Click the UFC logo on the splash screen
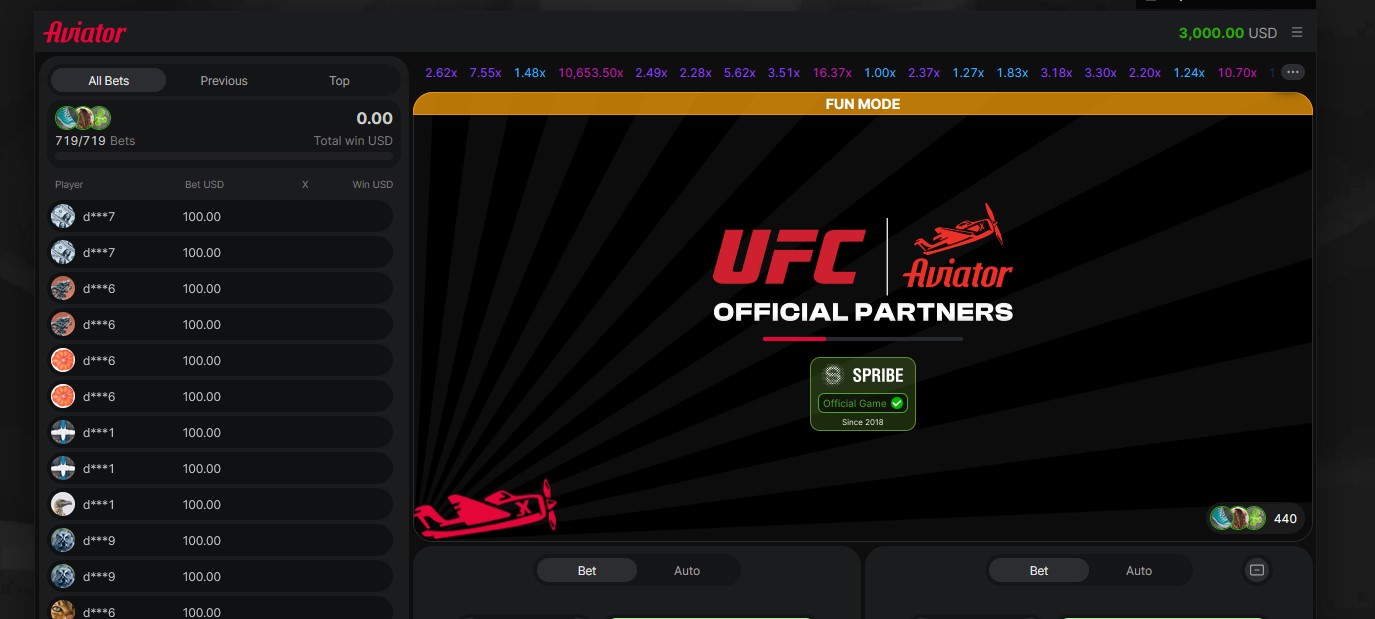This screenshot has height=619, width=1375. coord(789,256)
